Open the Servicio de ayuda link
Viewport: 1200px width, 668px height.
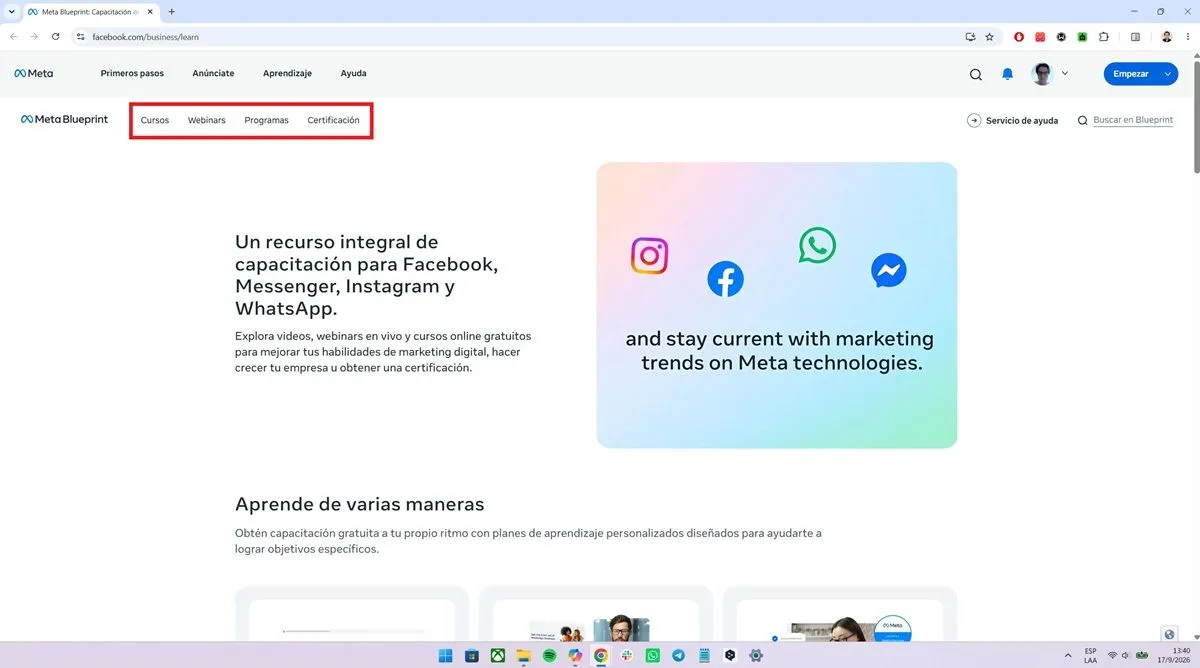click(x=1012, y=120)
